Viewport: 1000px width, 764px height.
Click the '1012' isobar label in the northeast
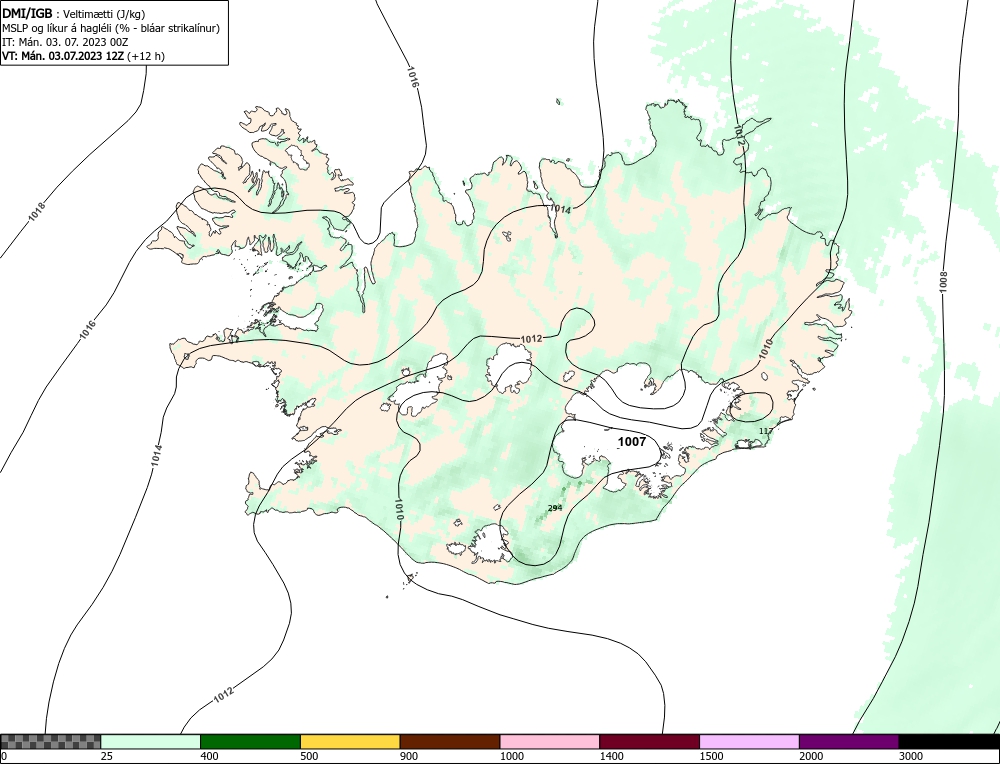pyautogui.click(x=739, y=135)
